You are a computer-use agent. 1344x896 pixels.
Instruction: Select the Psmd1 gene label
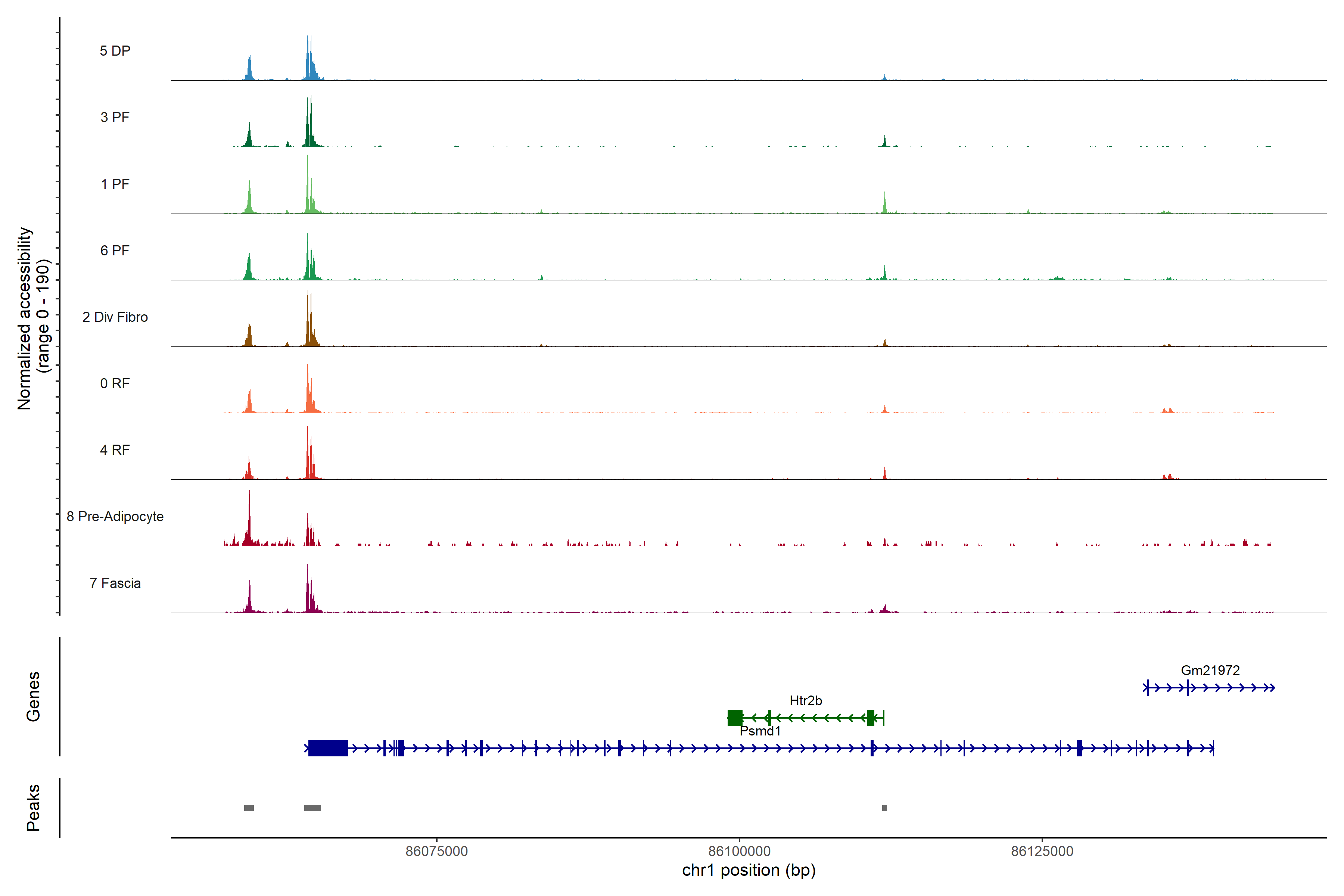coord(760,731)
